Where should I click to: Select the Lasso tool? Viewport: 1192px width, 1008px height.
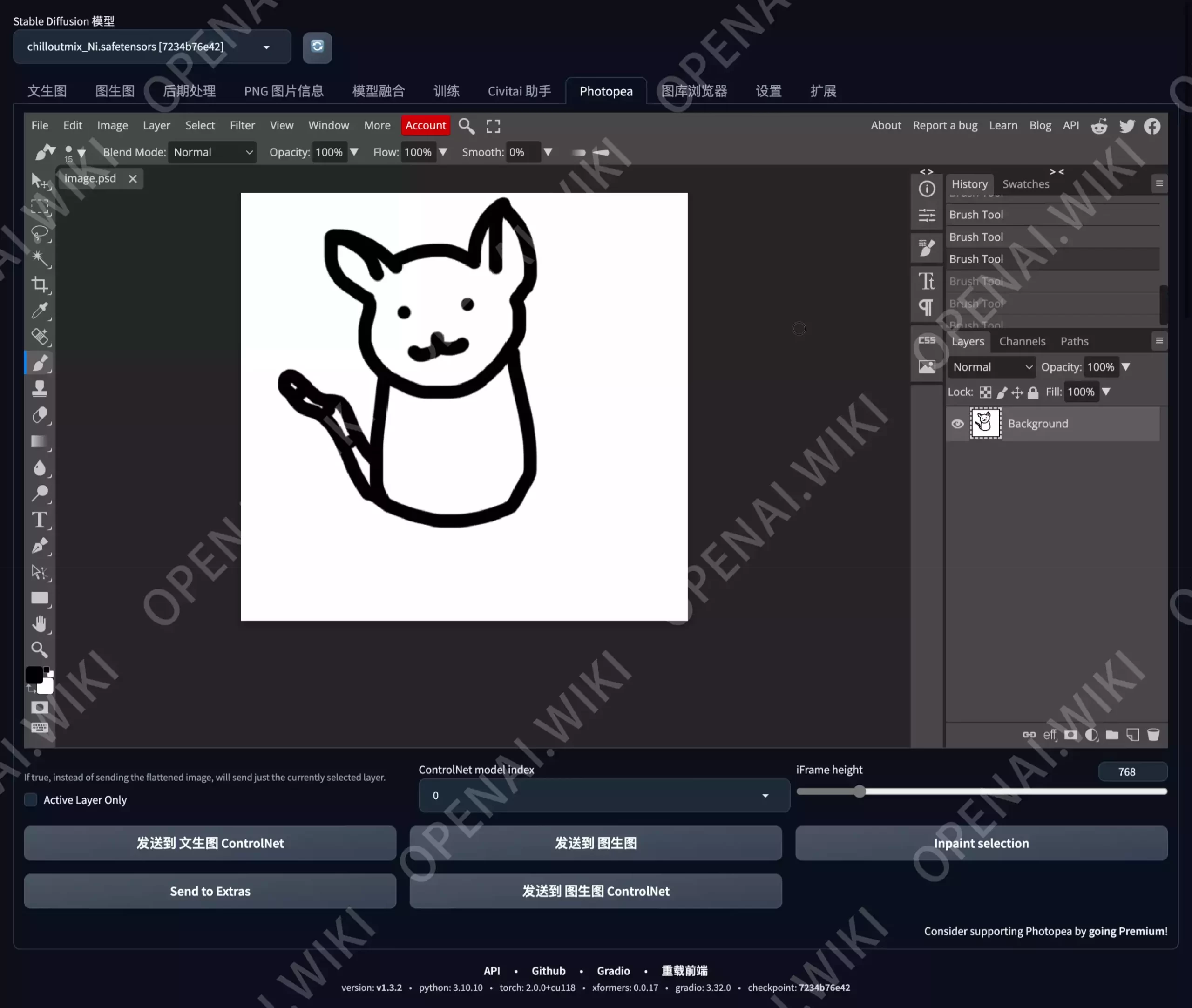click(x=41, y=232)
